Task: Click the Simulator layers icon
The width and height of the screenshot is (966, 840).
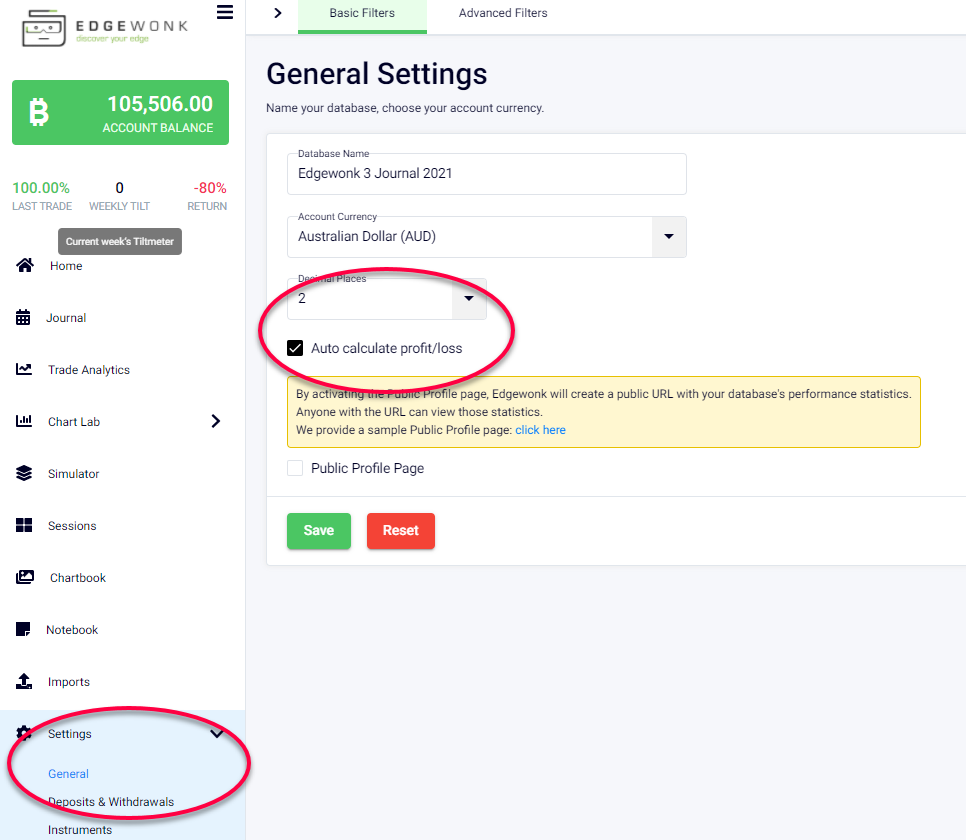Action: pos(24,473)
